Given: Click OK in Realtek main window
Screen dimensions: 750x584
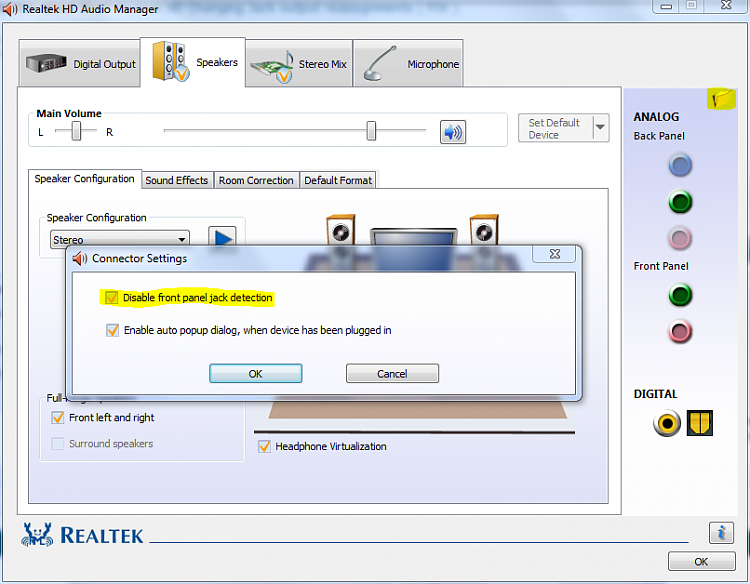Looking at the screenshot, I should click(701, 561).
